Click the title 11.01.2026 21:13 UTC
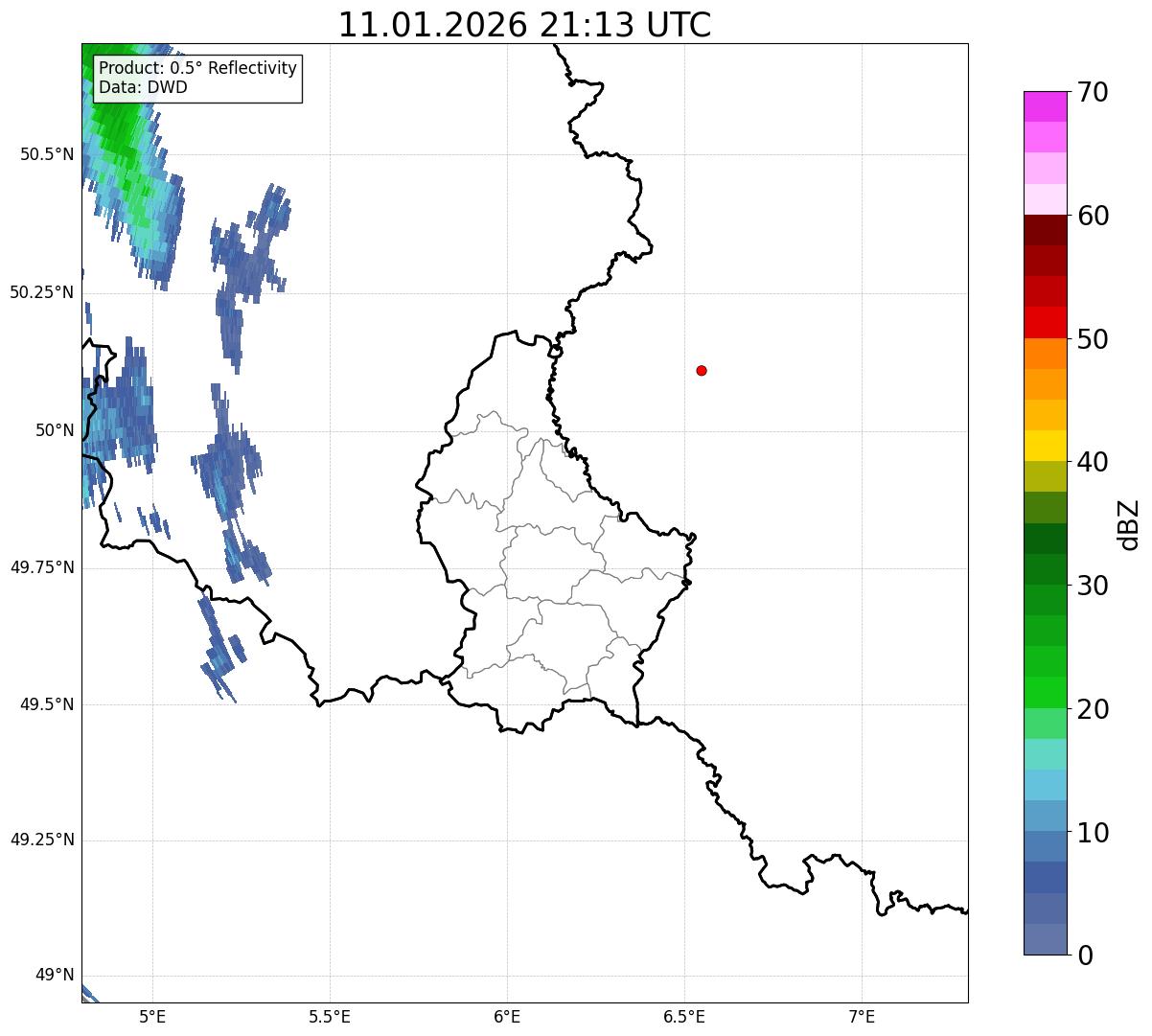The image size is (1152, 1036). click(x=524, y=25)
